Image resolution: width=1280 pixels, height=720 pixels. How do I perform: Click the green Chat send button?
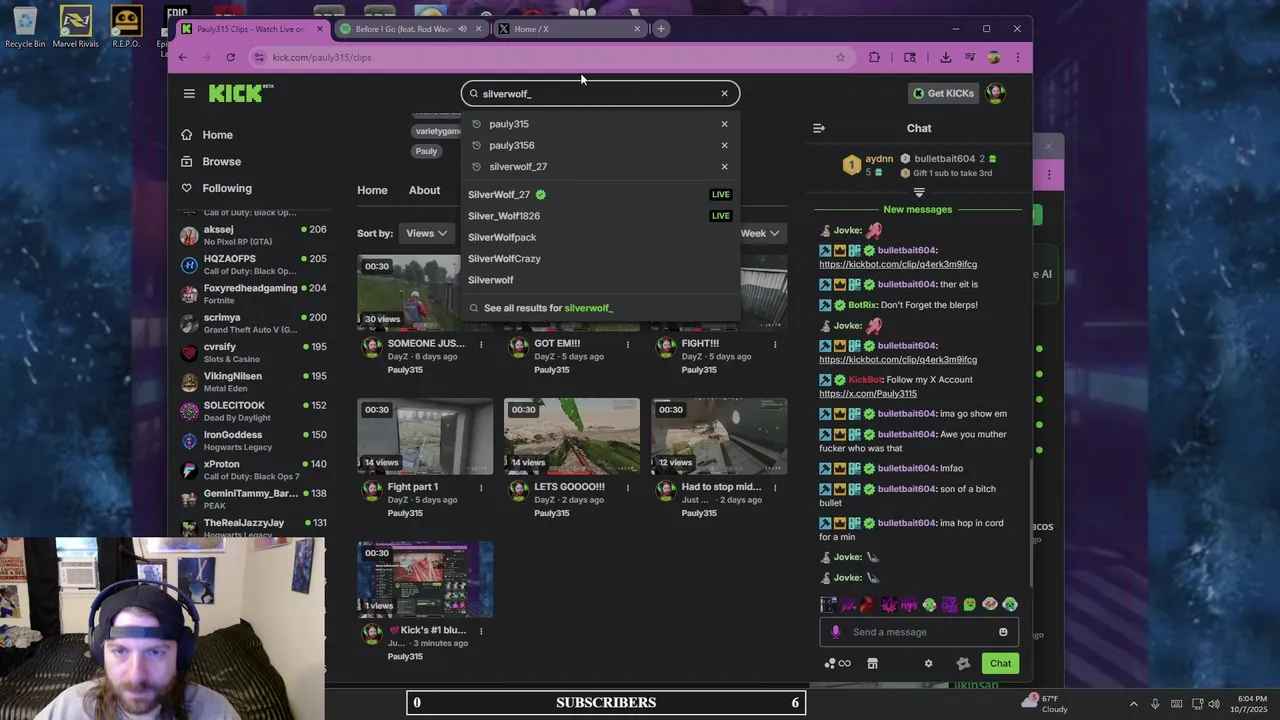pos(1000,663)
